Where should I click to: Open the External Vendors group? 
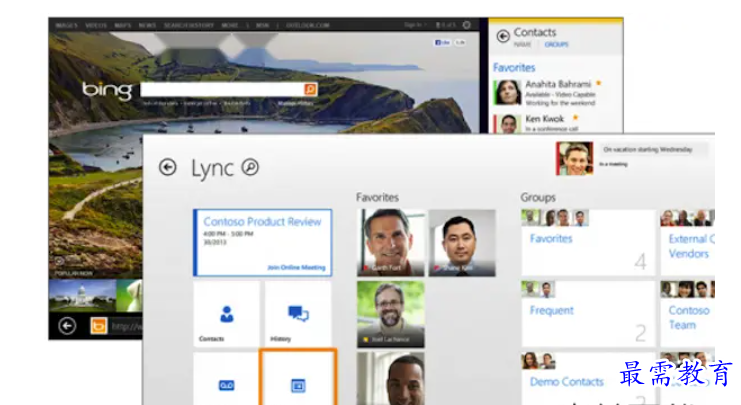click(688, 242)
